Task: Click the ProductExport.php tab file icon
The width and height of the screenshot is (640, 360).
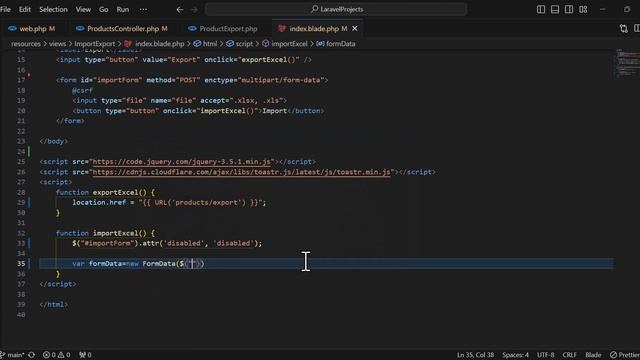Action: pyautogui.click(x=192, y=29)
